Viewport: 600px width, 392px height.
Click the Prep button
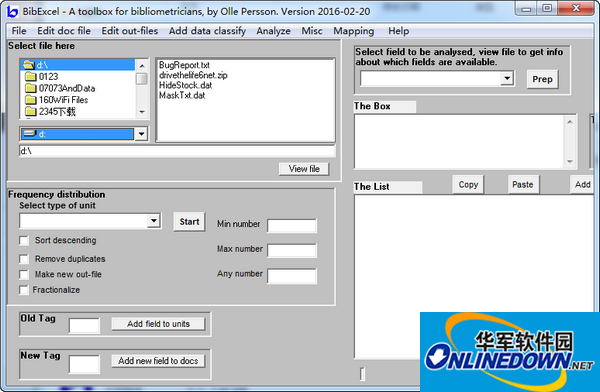click(x=542, y=79)
